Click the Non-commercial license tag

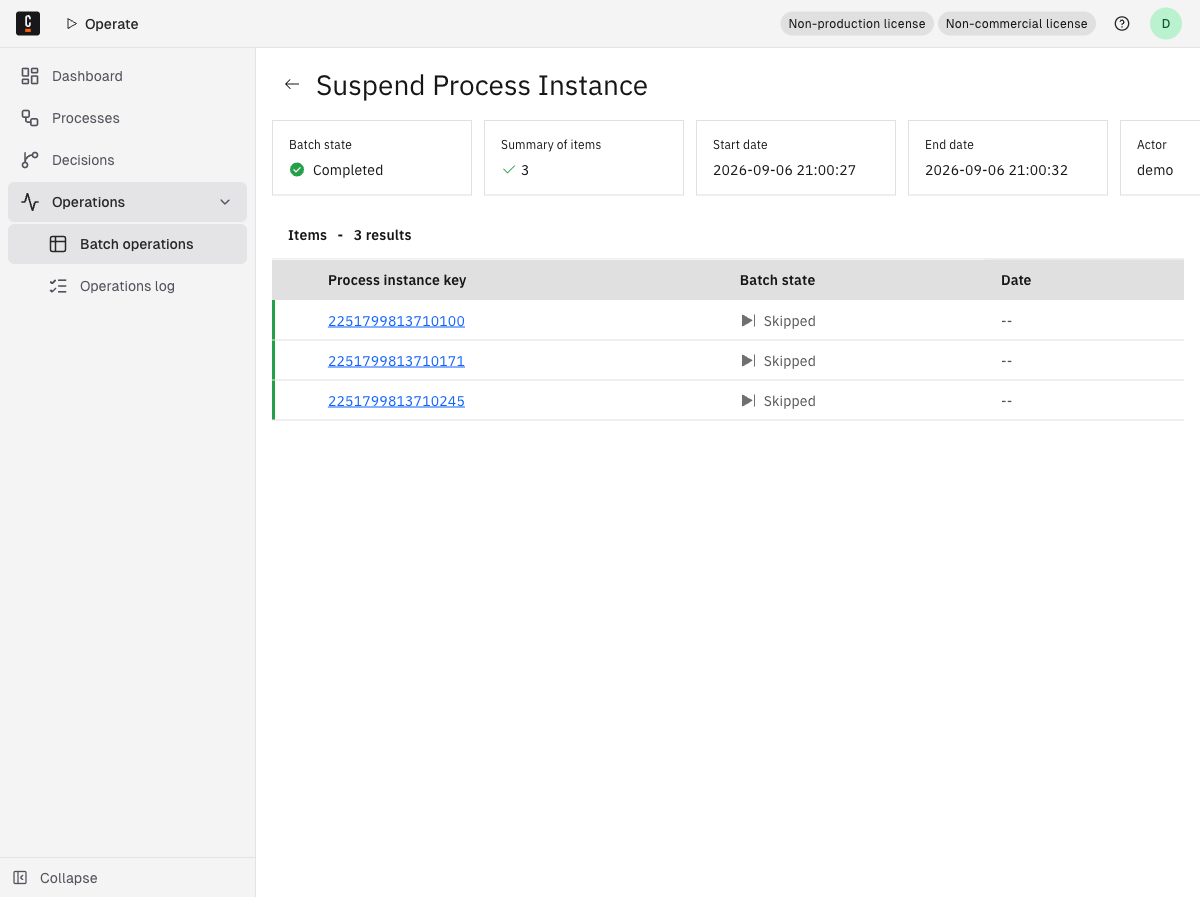coord(1016,24)
